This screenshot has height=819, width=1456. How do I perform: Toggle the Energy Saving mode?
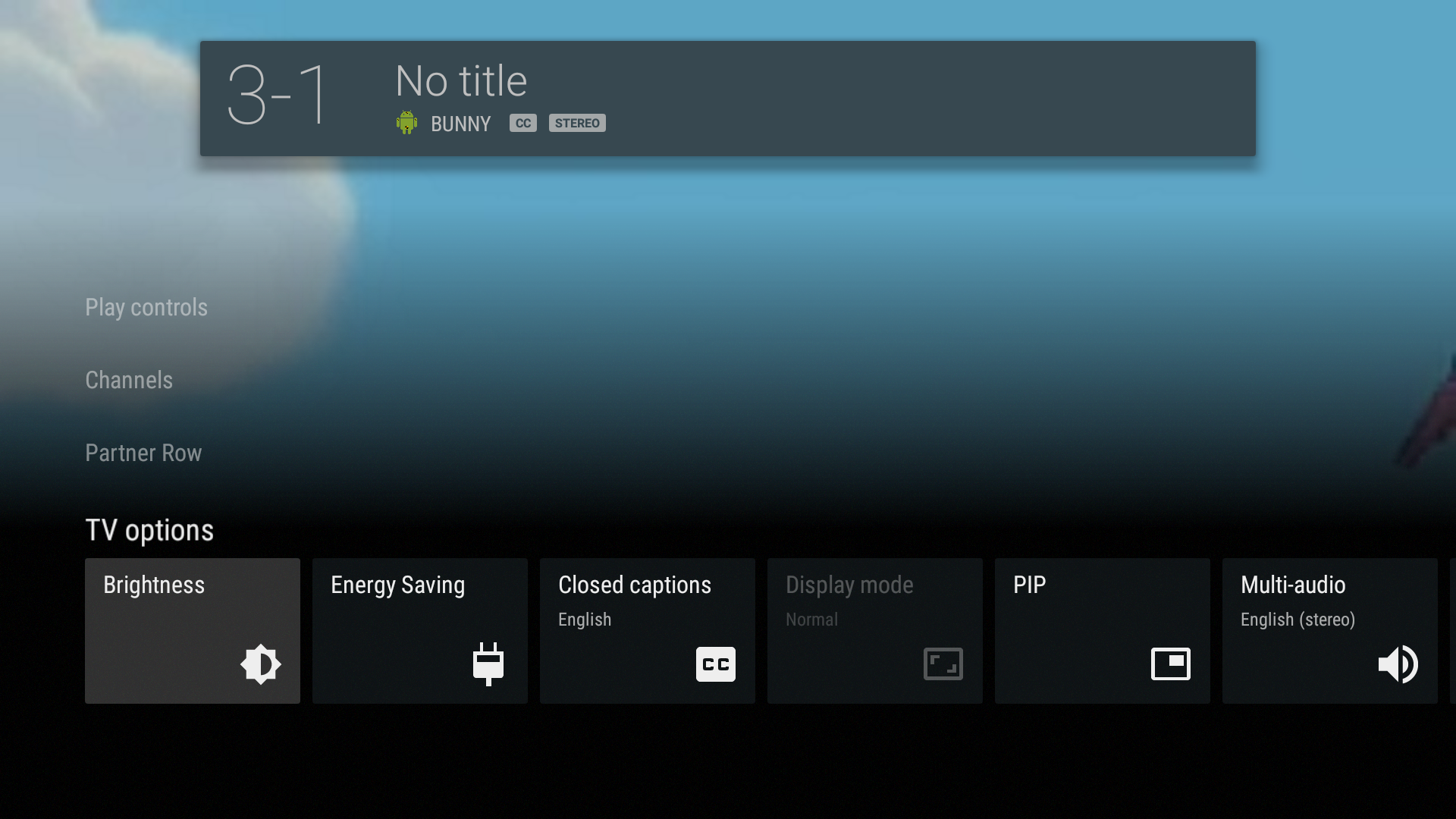coord(420,631)
